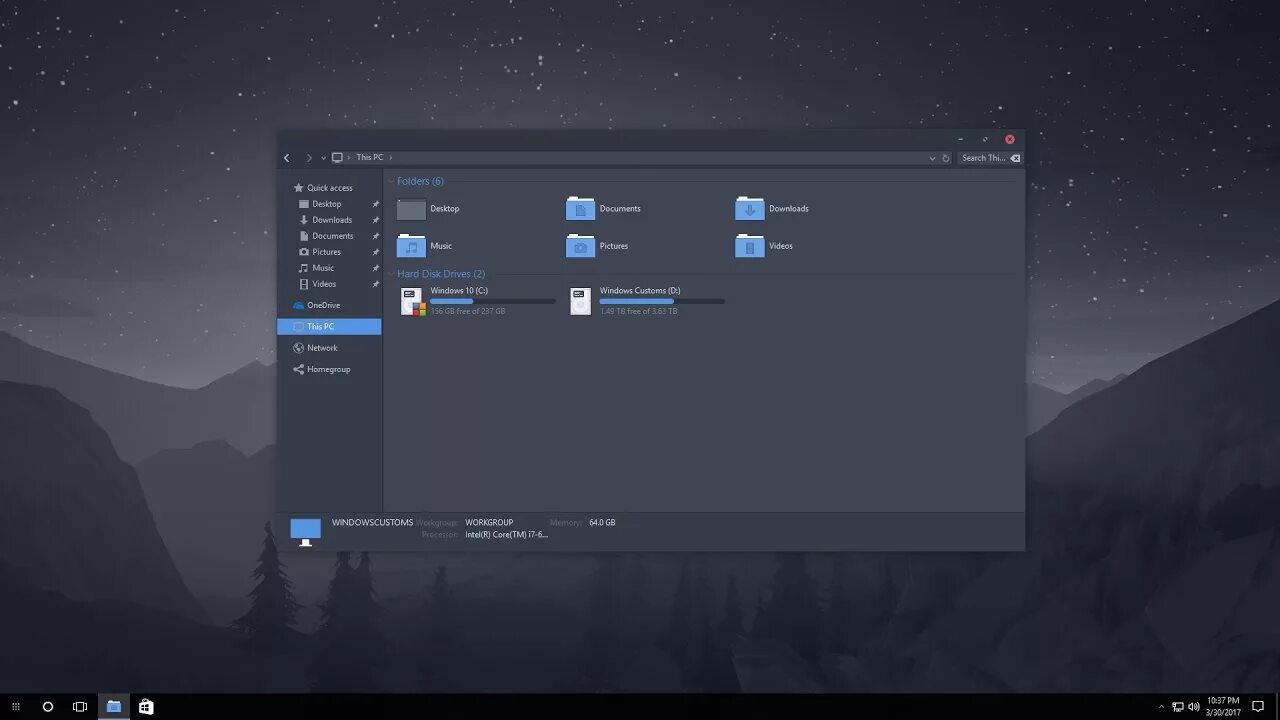This screenshot has width=1280, height=720.
Task: Open Cortana search circle on taskbar
Action: pos(47,707)
